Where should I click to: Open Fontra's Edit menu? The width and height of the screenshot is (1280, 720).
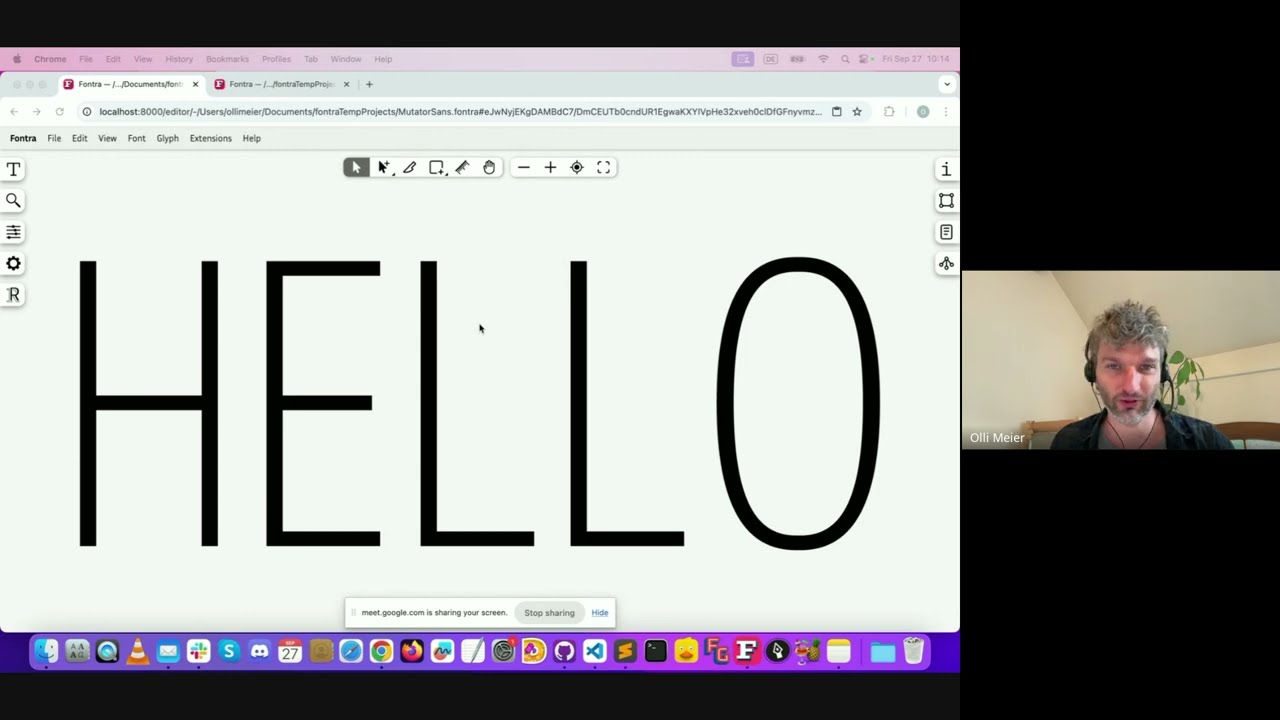coord(79,138)
